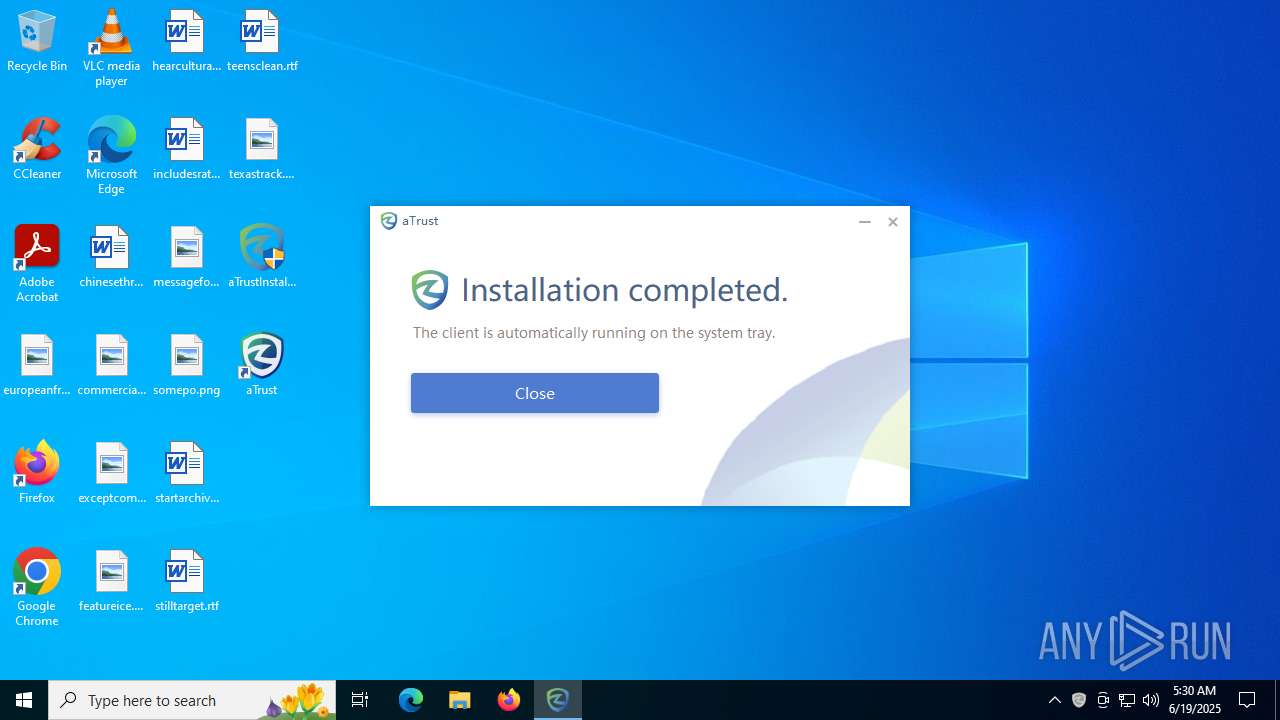Select the teensclean.rtf file icon

(262, 42)
